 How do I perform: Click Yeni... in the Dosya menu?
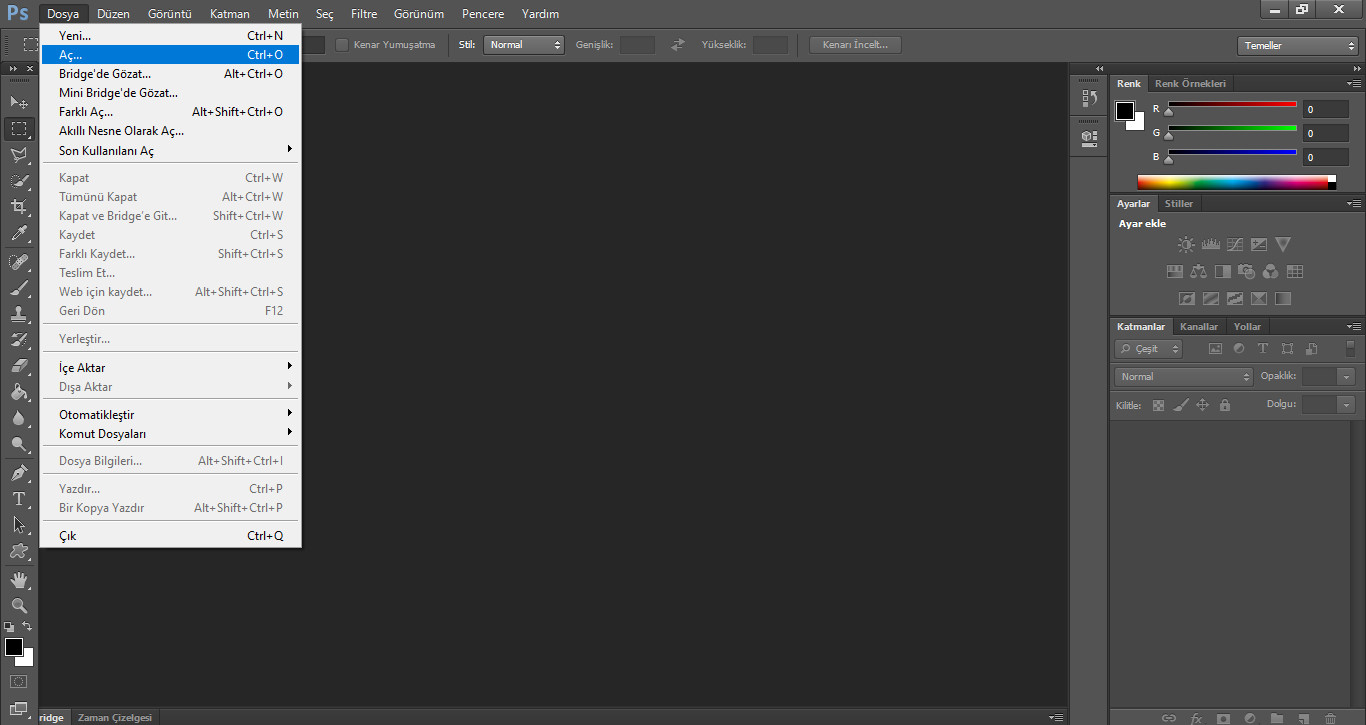[170, 35]
